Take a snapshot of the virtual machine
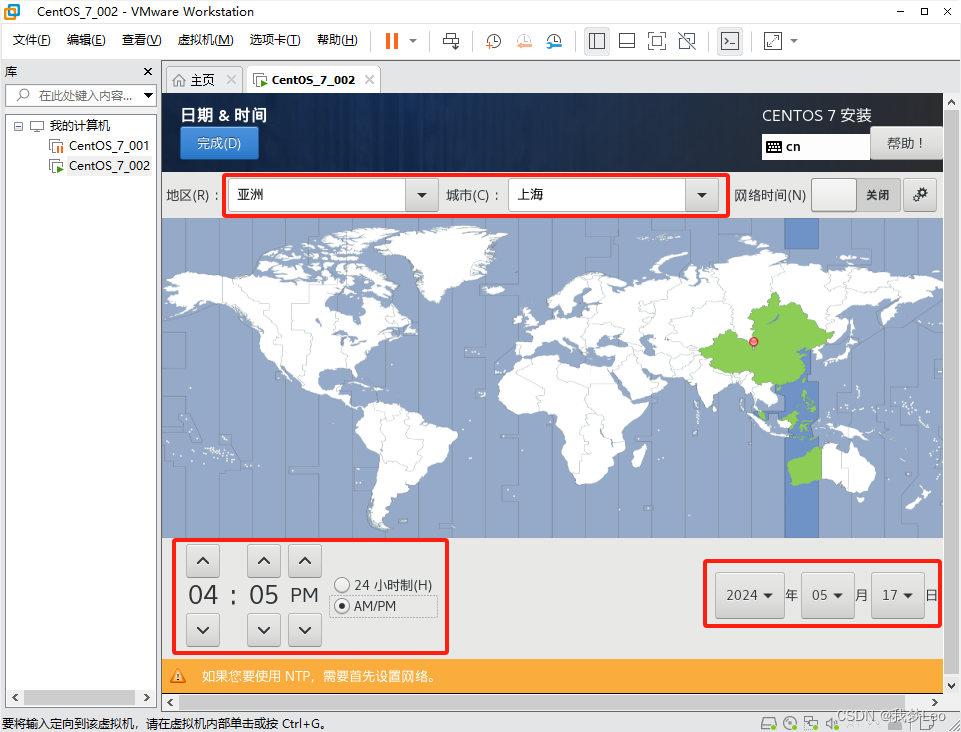Screen dimensions: 961x732 click(493, 41)
